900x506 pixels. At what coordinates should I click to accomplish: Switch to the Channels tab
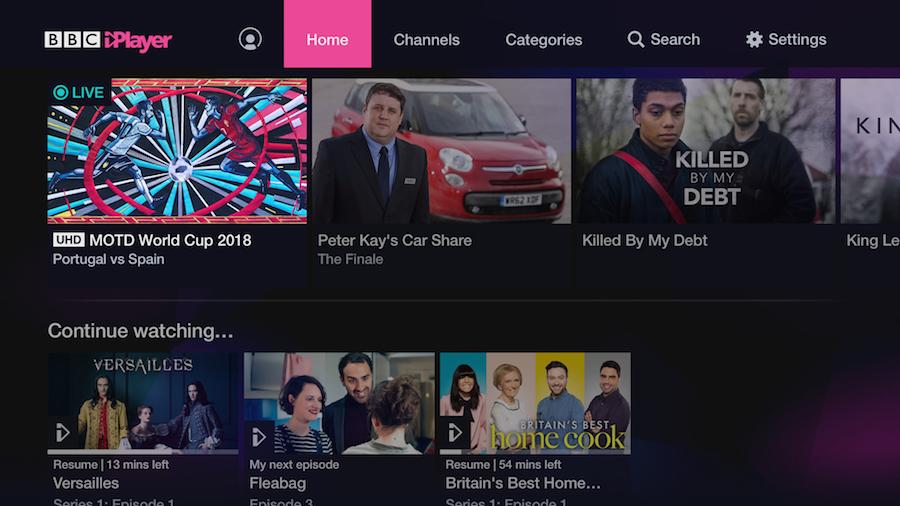pos(426,40)
